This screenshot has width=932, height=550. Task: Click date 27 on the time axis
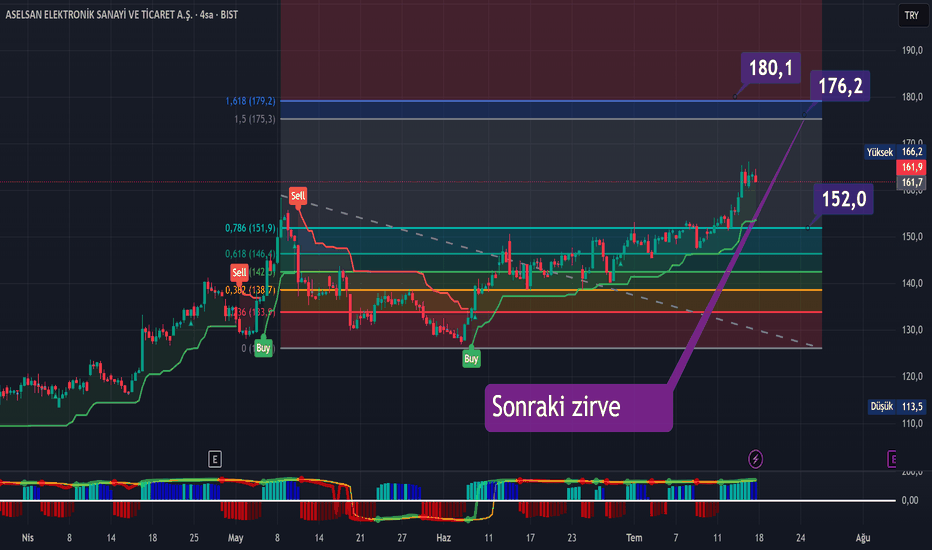(x=402, y=538)
